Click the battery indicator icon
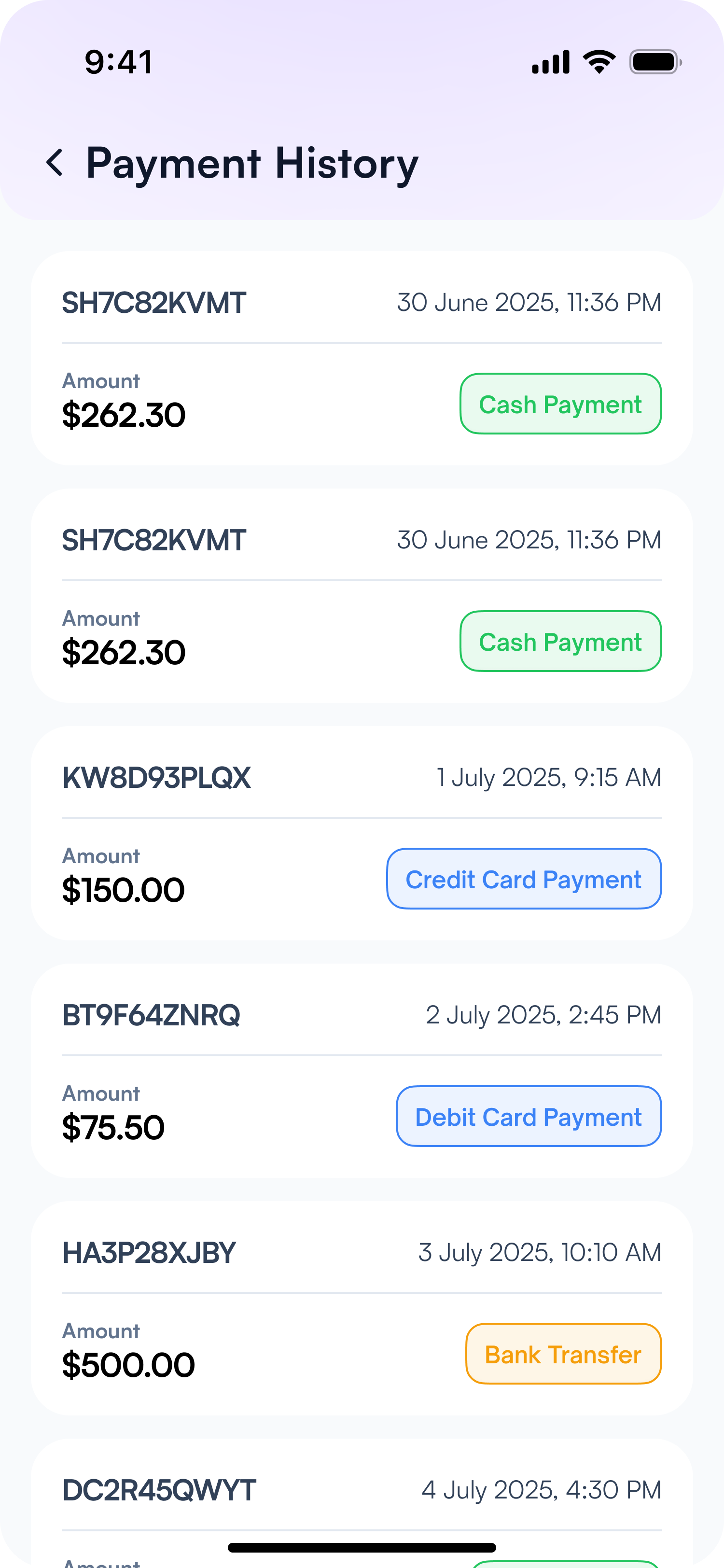Image resolution: width=724 pixels, height=1568 pixels. coord(655,62)
